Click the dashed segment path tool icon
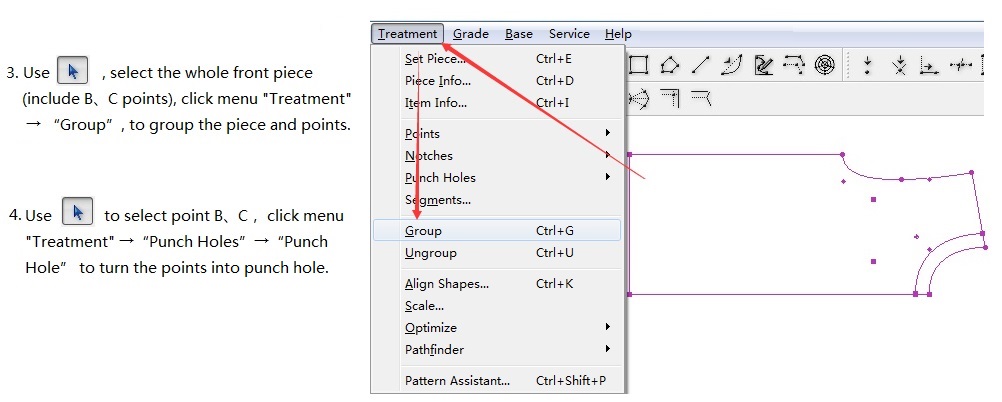The height and width of the screenshot is (402, 1002). 794,66
